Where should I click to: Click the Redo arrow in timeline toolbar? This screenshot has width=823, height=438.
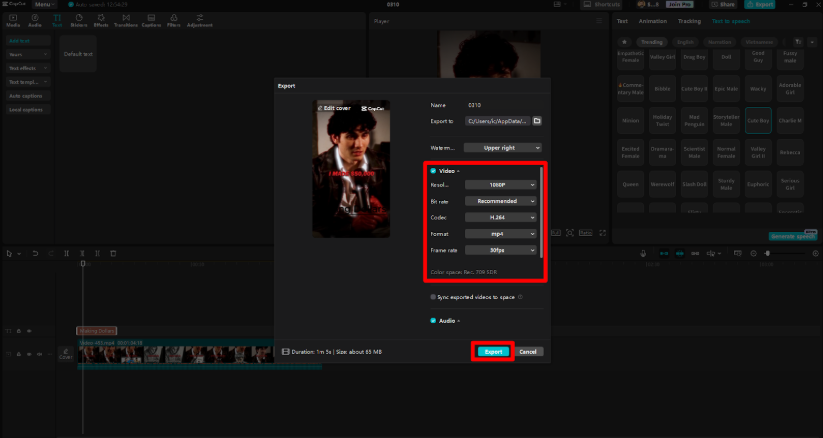point(51,253)
